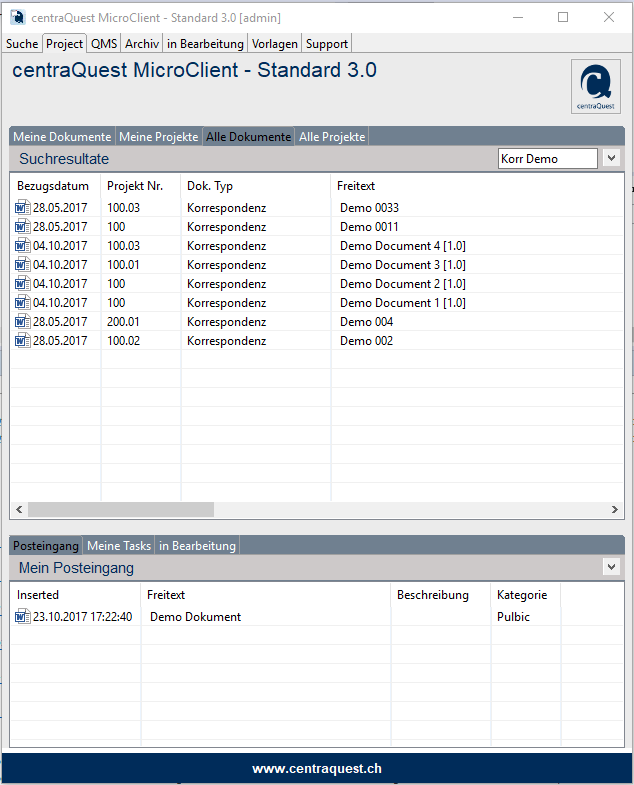Switch to Meine Tasks tab
The image size is (634, 785).
[x=119, y=546]
